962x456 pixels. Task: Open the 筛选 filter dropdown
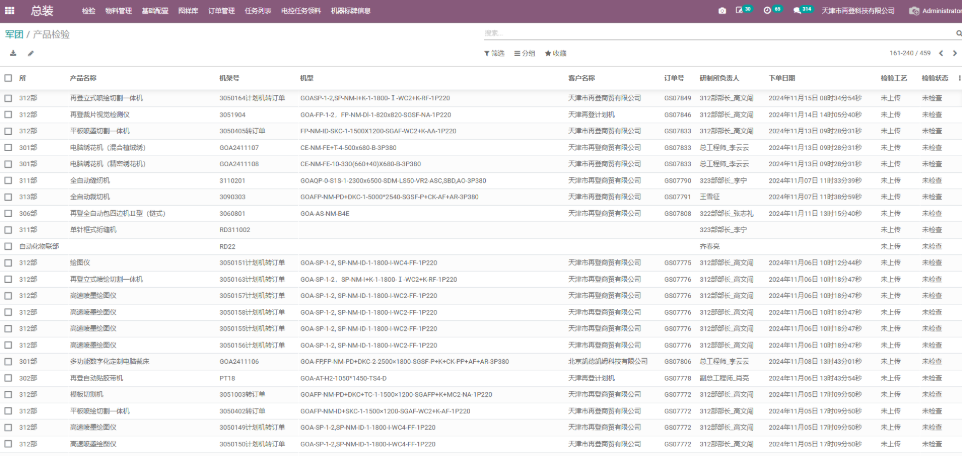[494, 53]
